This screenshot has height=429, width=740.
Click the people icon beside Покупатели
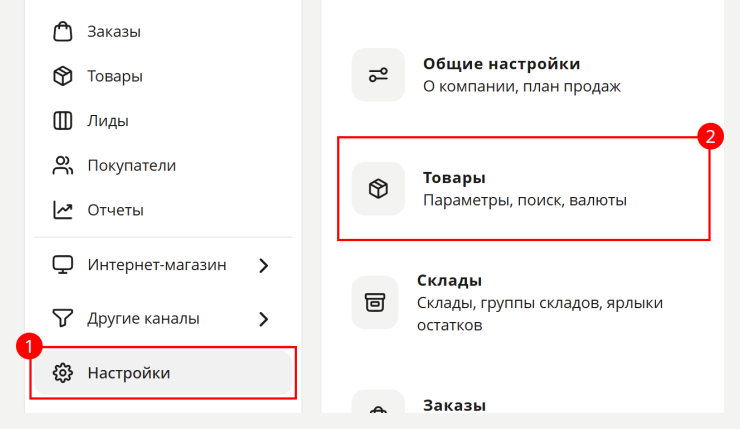[x=62, y=166]
